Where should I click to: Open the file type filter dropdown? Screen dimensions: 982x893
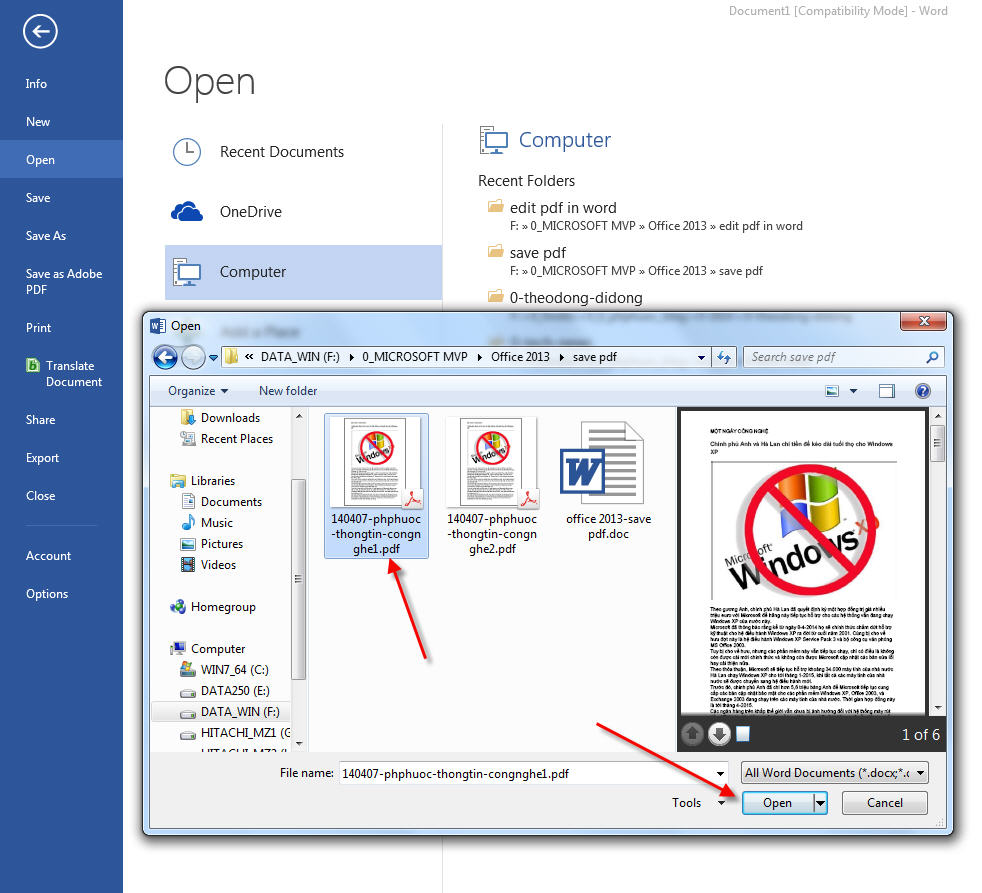coord(835,772)
